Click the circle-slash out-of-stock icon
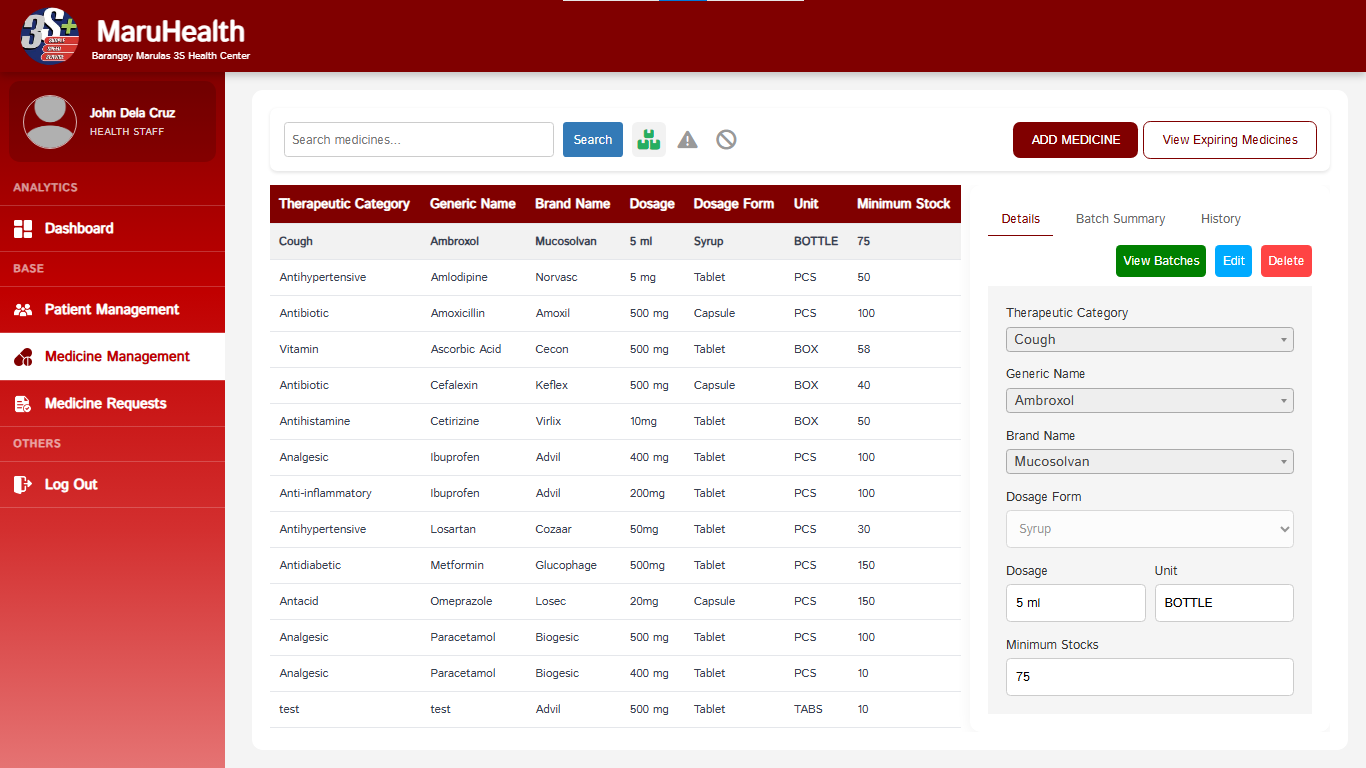This screenshot has width=1366, height=768. (727, 140)
